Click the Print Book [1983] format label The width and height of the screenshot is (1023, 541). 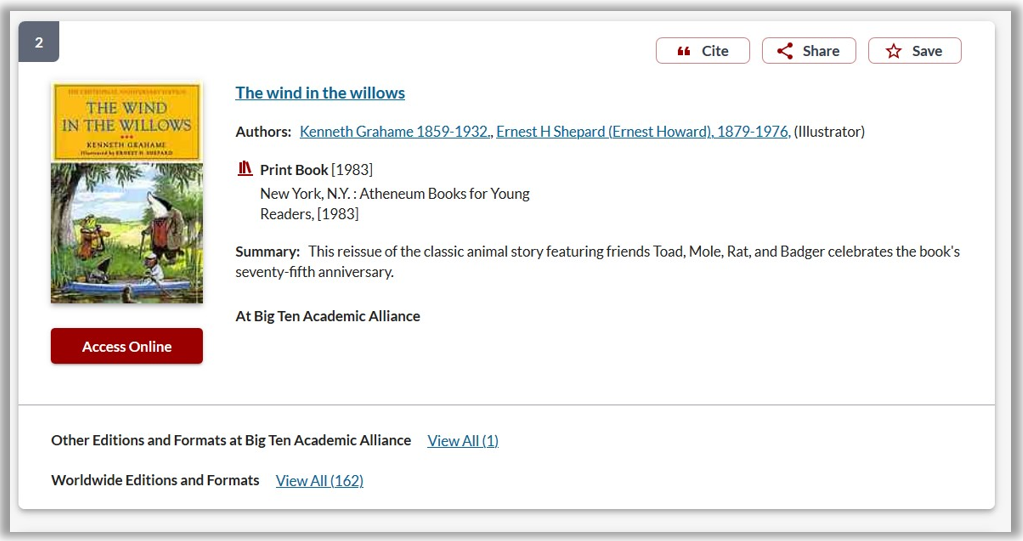tap(316, 170)
